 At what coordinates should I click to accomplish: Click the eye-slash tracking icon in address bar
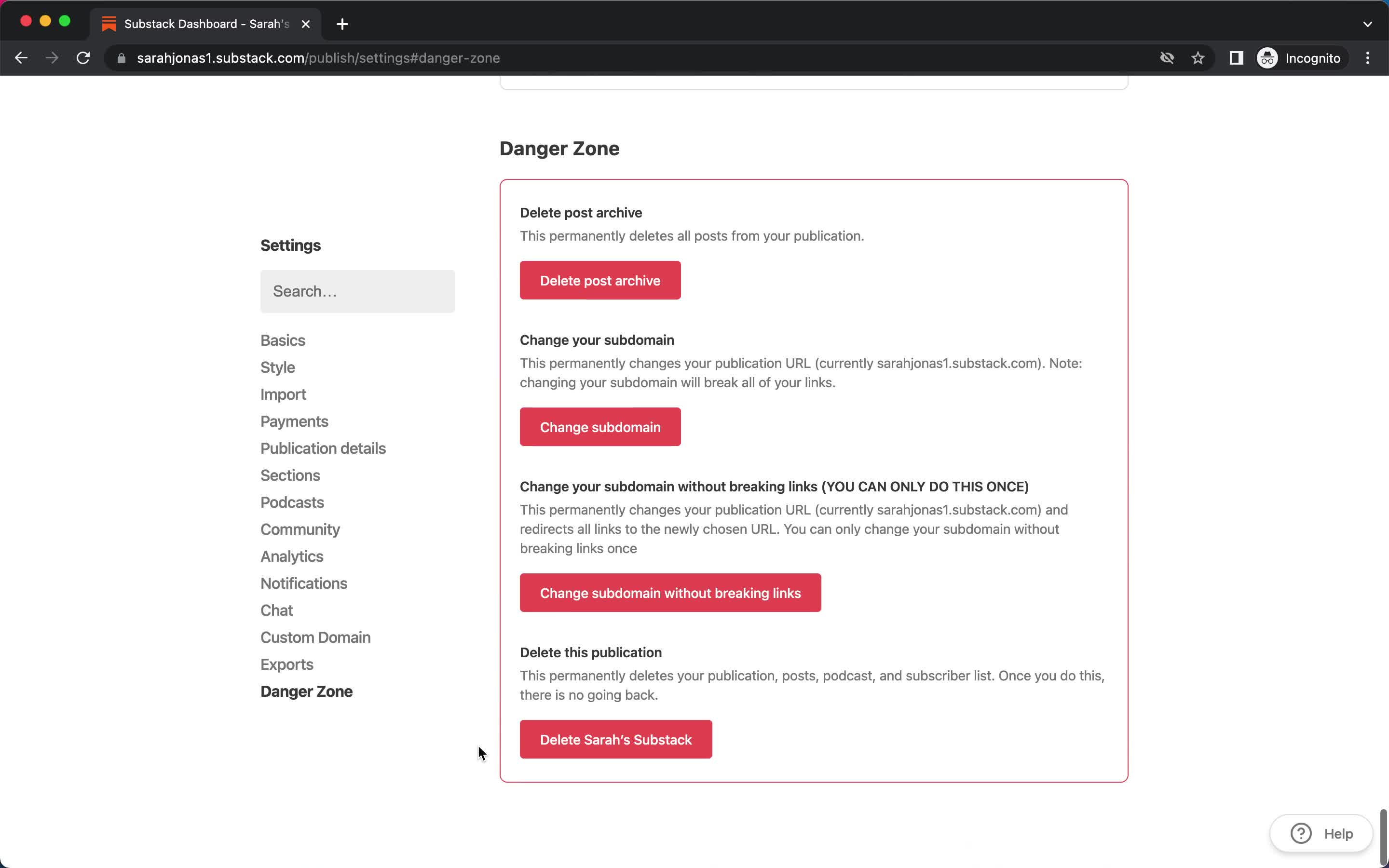[x=1167, y=58]
